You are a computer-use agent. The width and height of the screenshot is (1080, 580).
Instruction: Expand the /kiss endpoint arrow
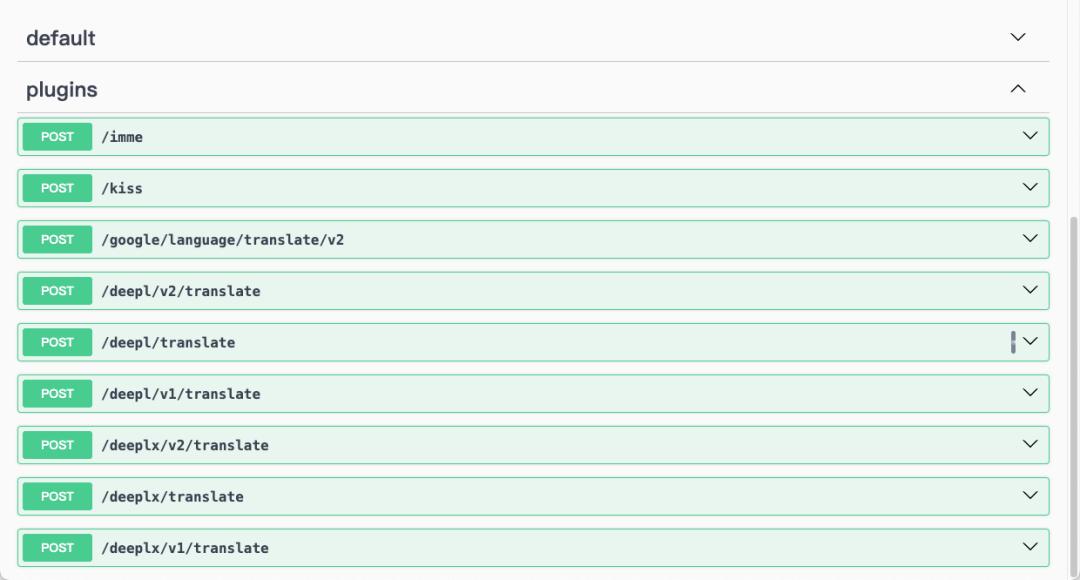coord(1030,187)
